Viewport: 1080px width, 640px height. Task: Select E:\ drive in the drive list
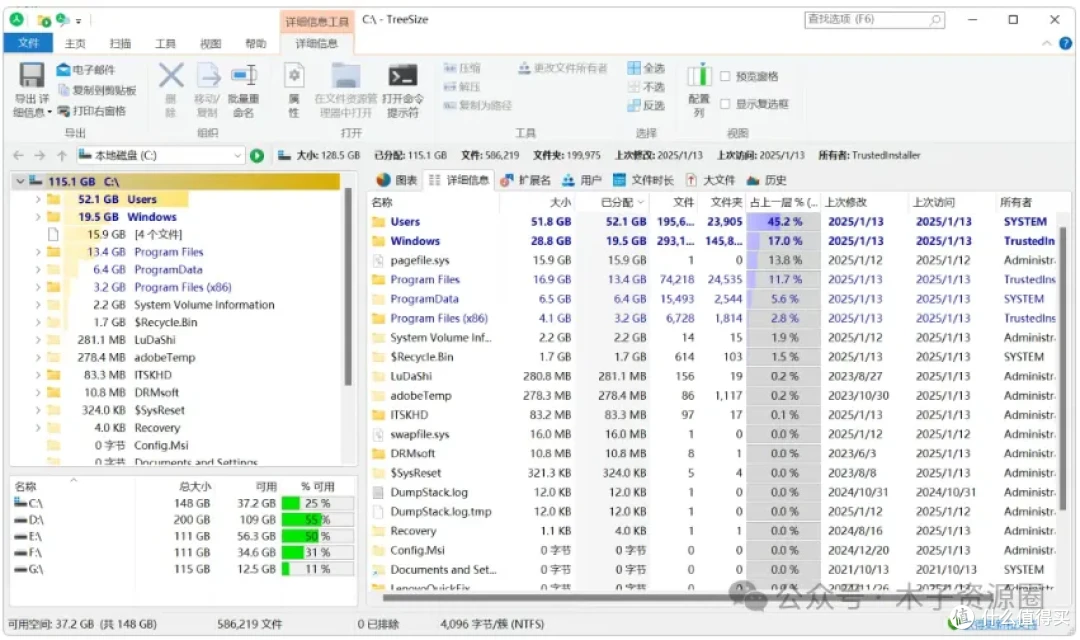pyautogui.click(x=183, y=537)
